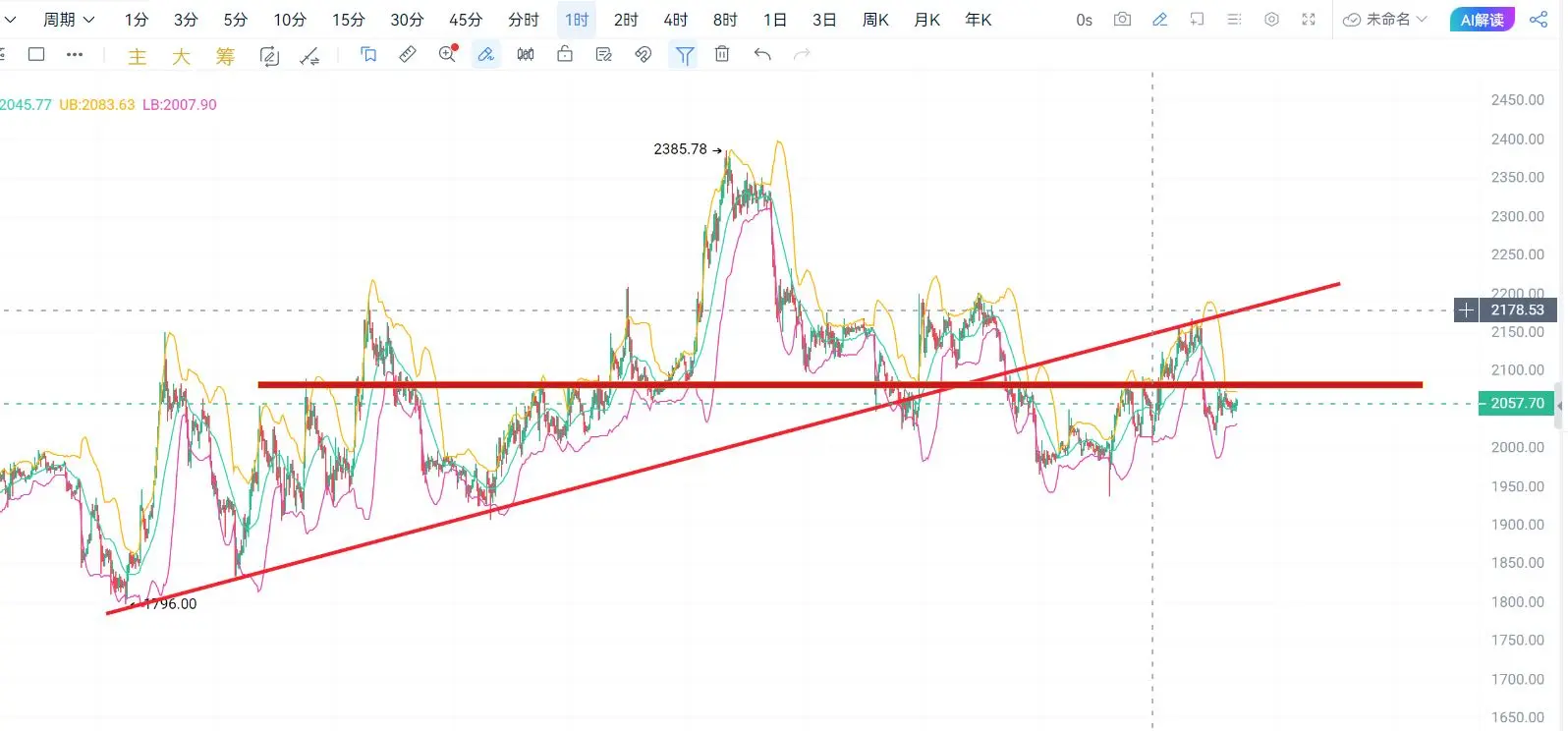Screen dimensions: 1568x731
Task: Redo the drawing action
Action: pyautogui.click(x=802, y=55)
